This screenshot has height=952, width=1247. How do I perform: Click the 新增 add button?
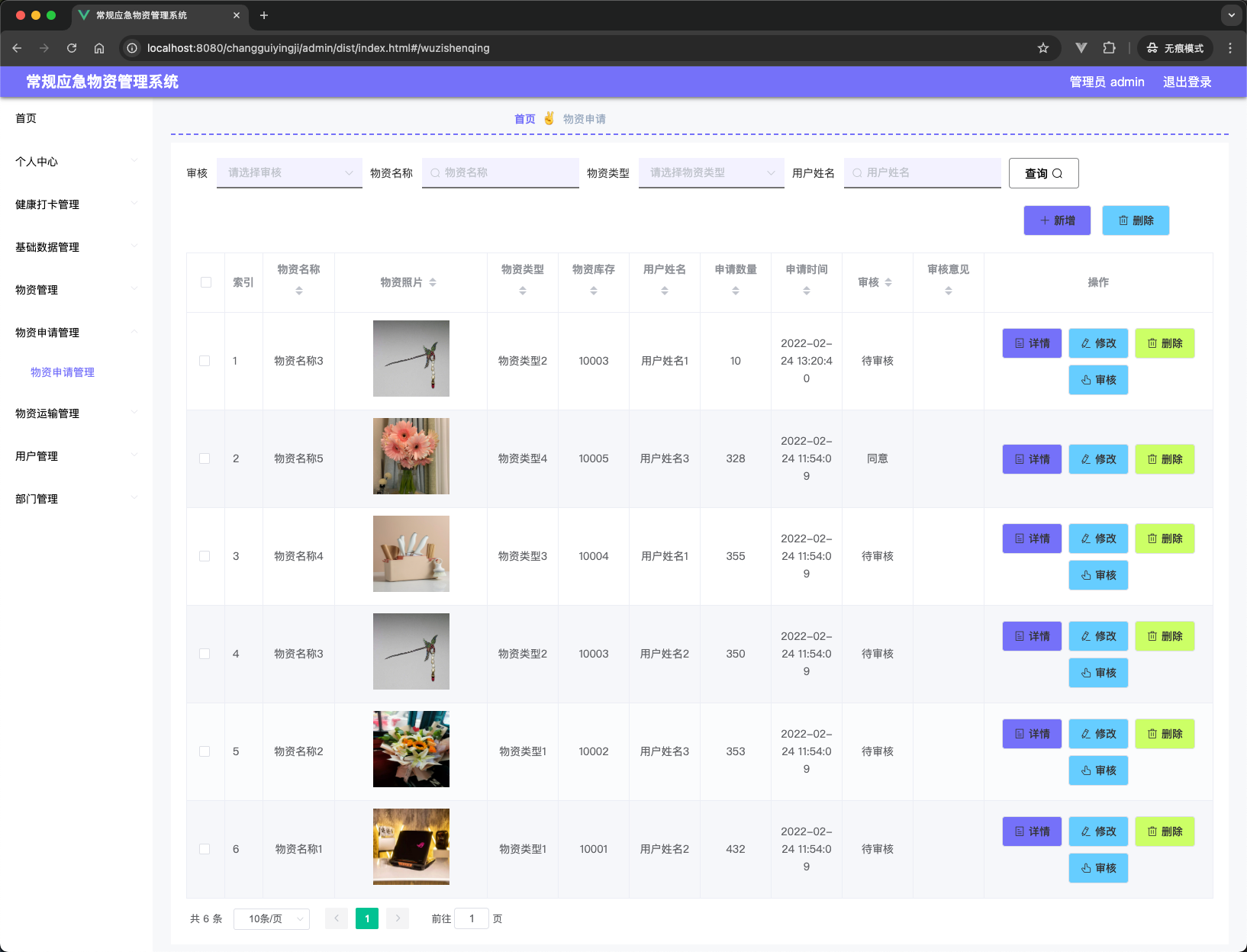[x=1057, y=220]
